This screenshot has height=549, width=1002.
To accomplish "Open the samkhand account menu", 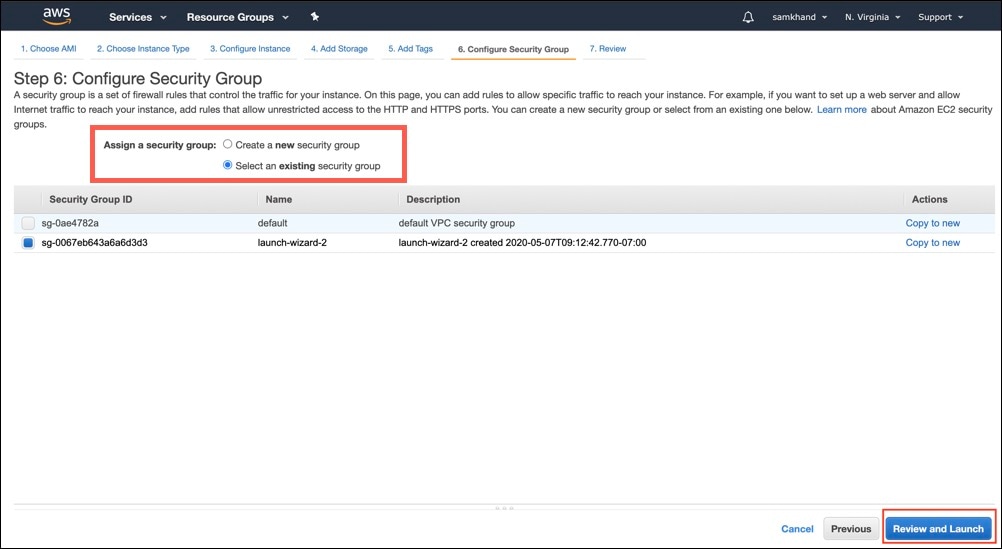I will point(800,17).
